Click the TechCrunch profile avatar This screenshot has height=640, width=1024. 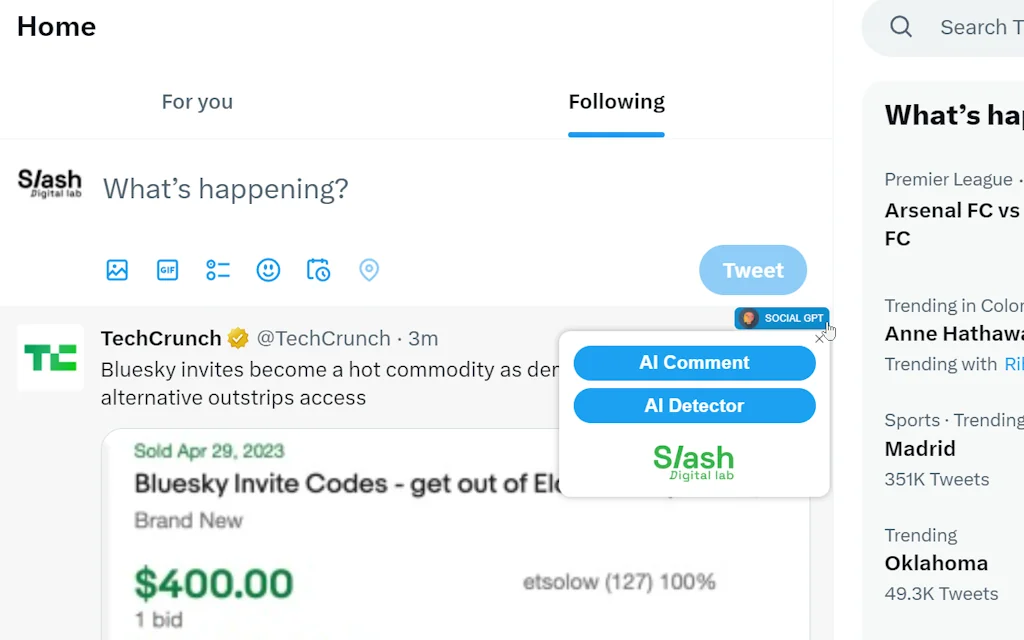point(49,357)
